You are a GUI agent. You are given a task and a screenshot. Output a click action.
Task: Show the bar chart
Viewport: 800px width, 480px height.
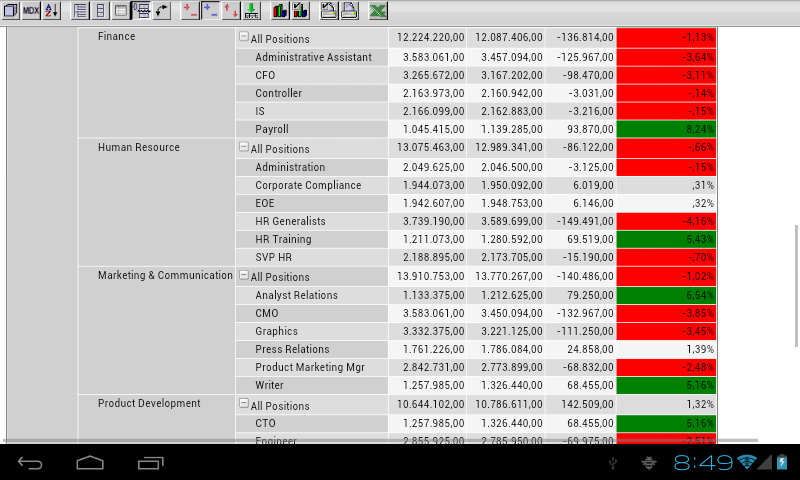click(x=280, y=10)
